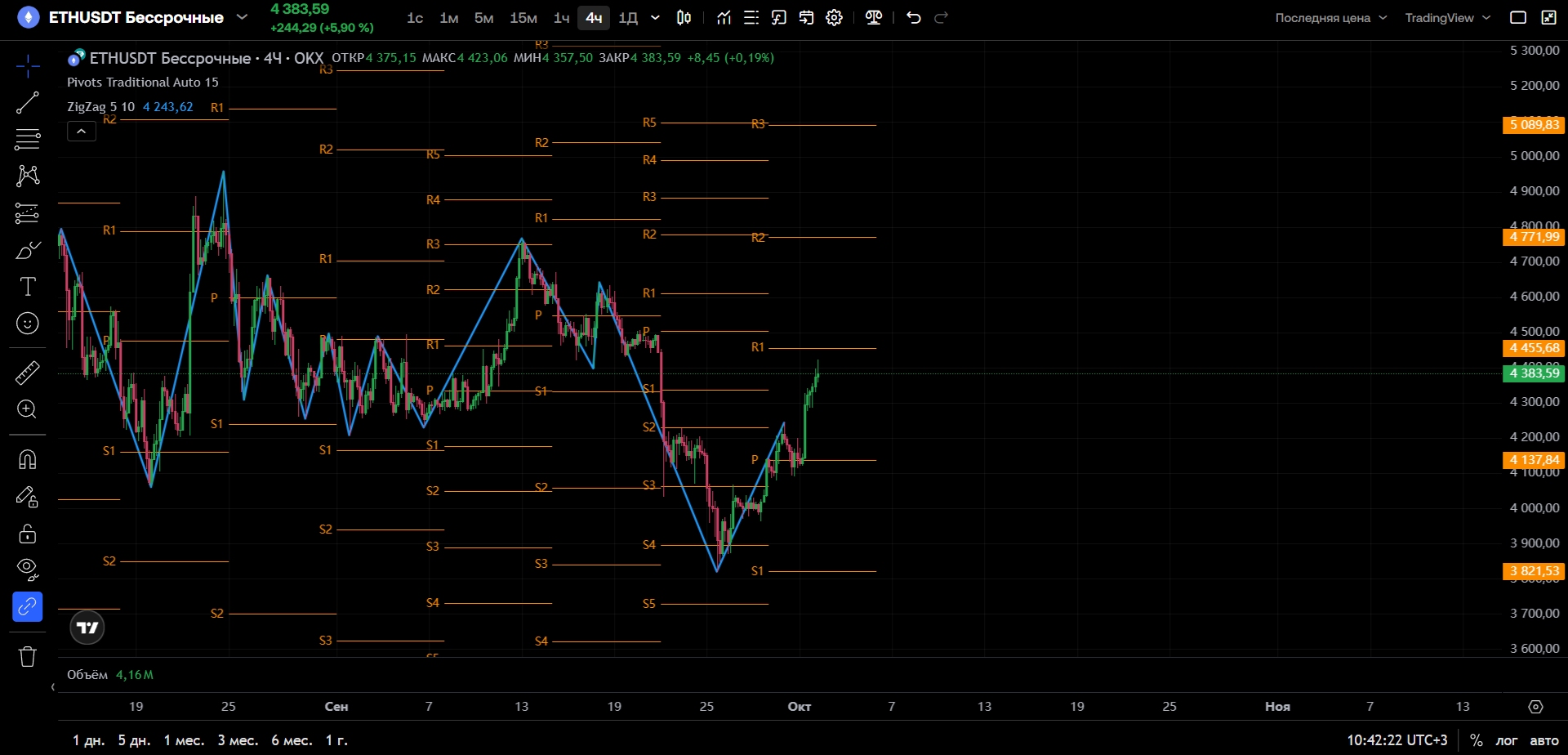The image size is (1568, 755).
Task: Set date range to 1 г.
Action: tap(336, 740)
